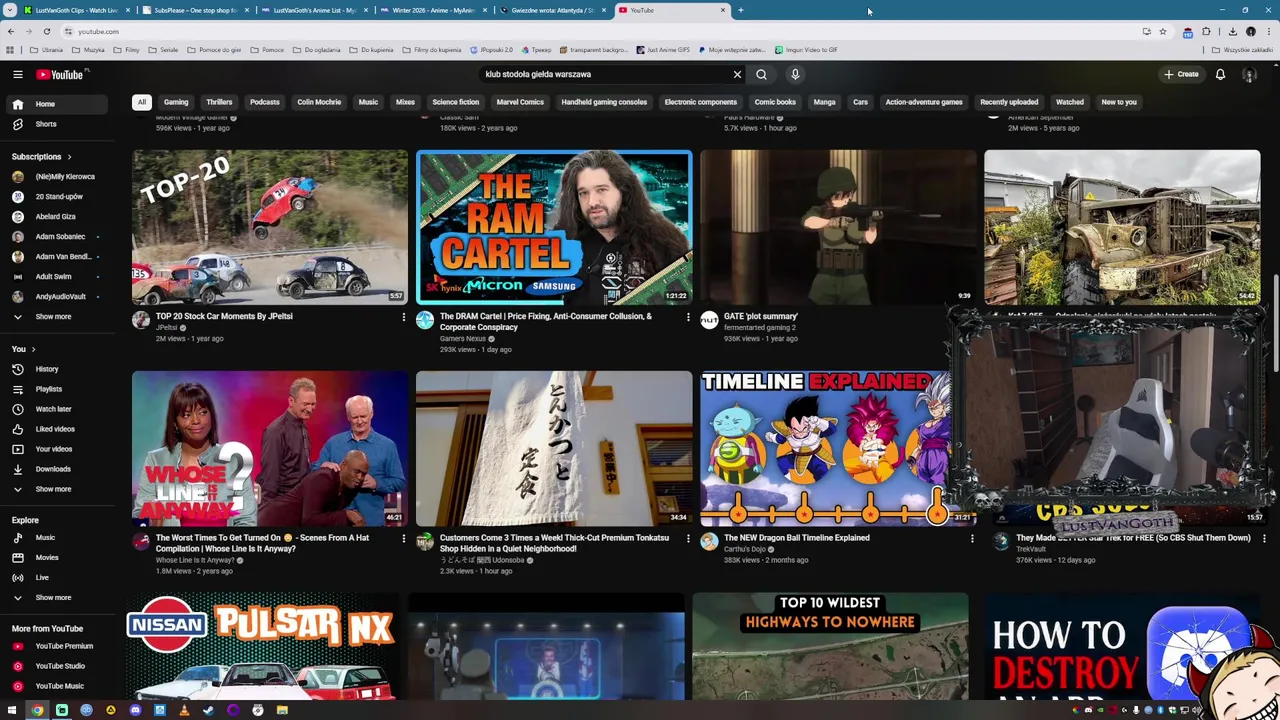This screenshot has width=1280, height=720.
Task: Click the YouTube logo
Action: (62, 74)
